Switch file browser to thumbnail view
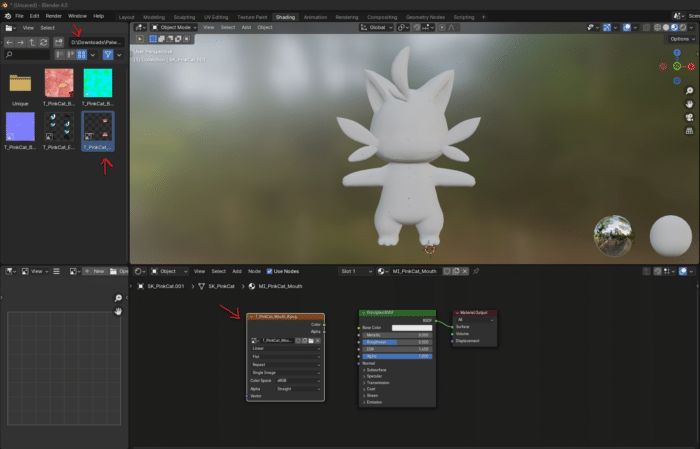700x449 pixels. 81,55
